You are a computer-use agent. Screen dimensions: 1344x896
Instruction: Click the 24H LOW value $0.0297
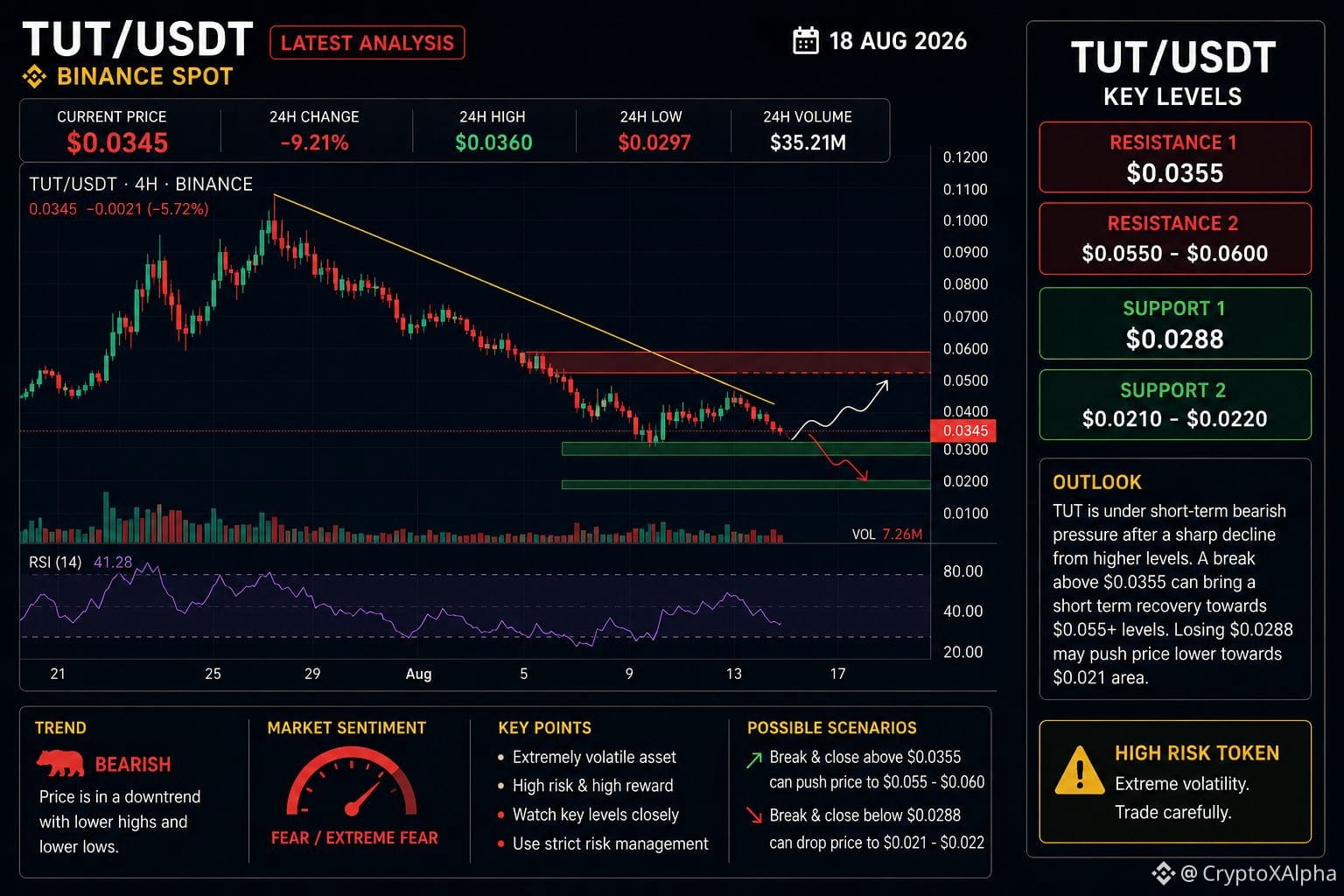[x=654, y=143]
